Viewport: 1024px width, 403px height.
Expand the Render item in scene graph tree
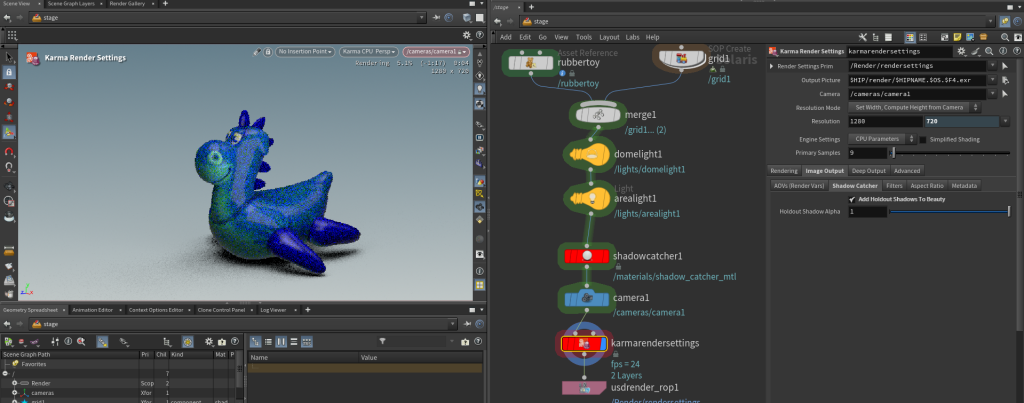pos(14,383)
